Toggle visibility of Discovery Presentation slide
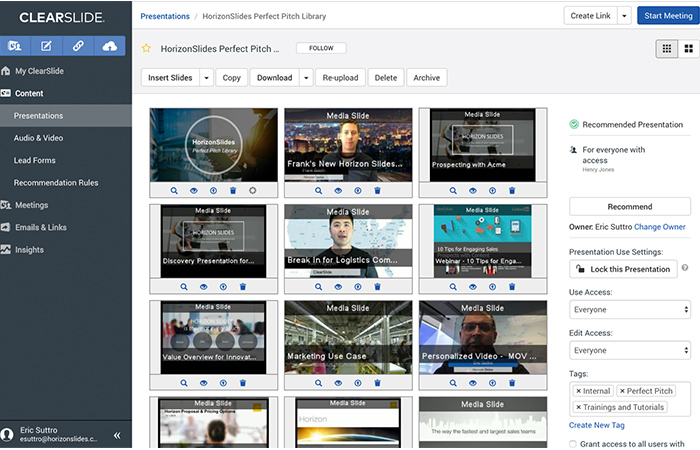The image size is (700, 450). click(204, 287)
